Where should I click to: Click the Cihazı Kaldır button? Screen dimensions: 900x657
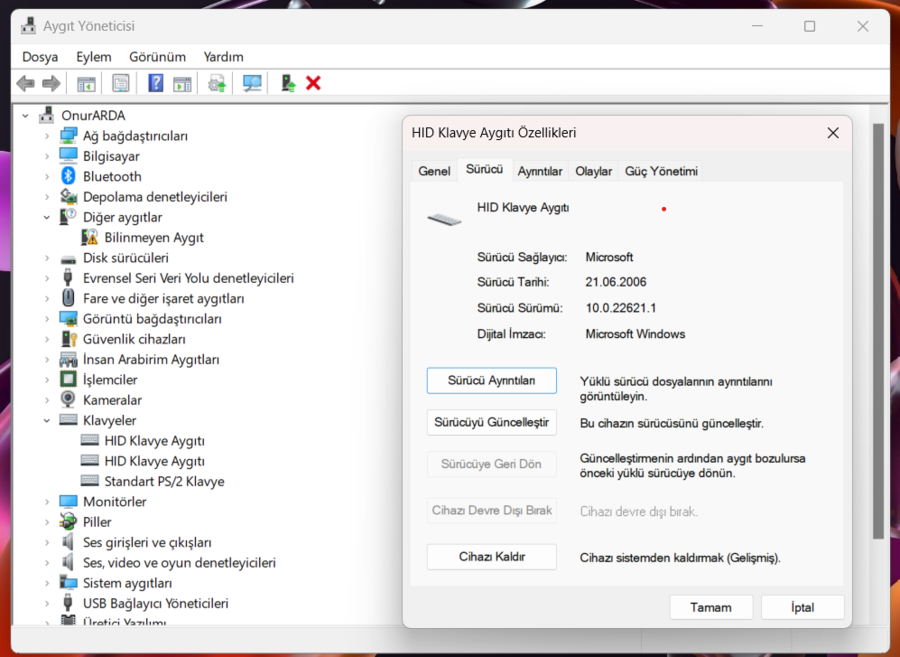click(492, 557)
